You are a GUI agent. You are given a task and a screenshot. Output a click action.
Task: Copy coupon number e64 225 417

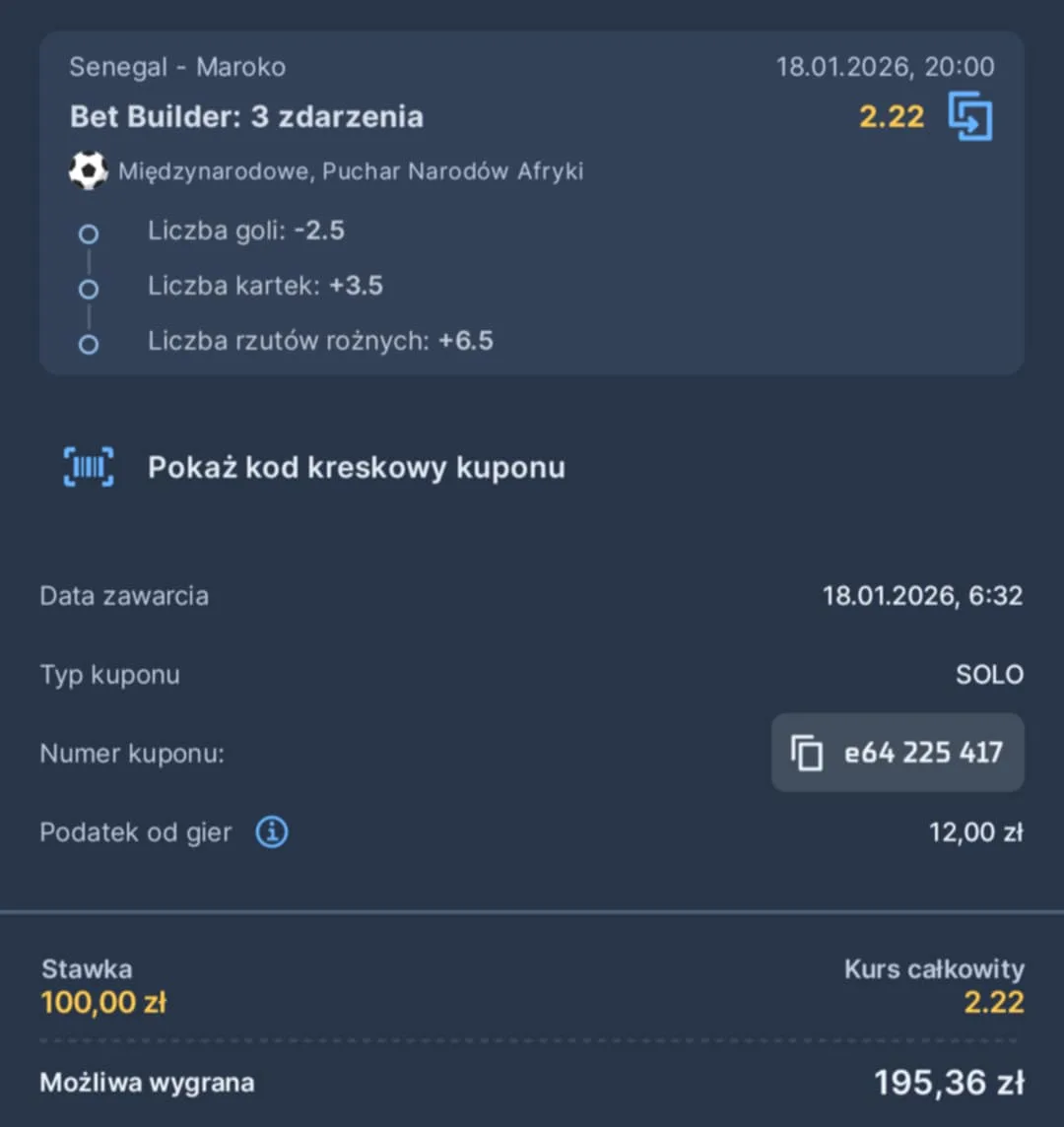click(923, 754)
